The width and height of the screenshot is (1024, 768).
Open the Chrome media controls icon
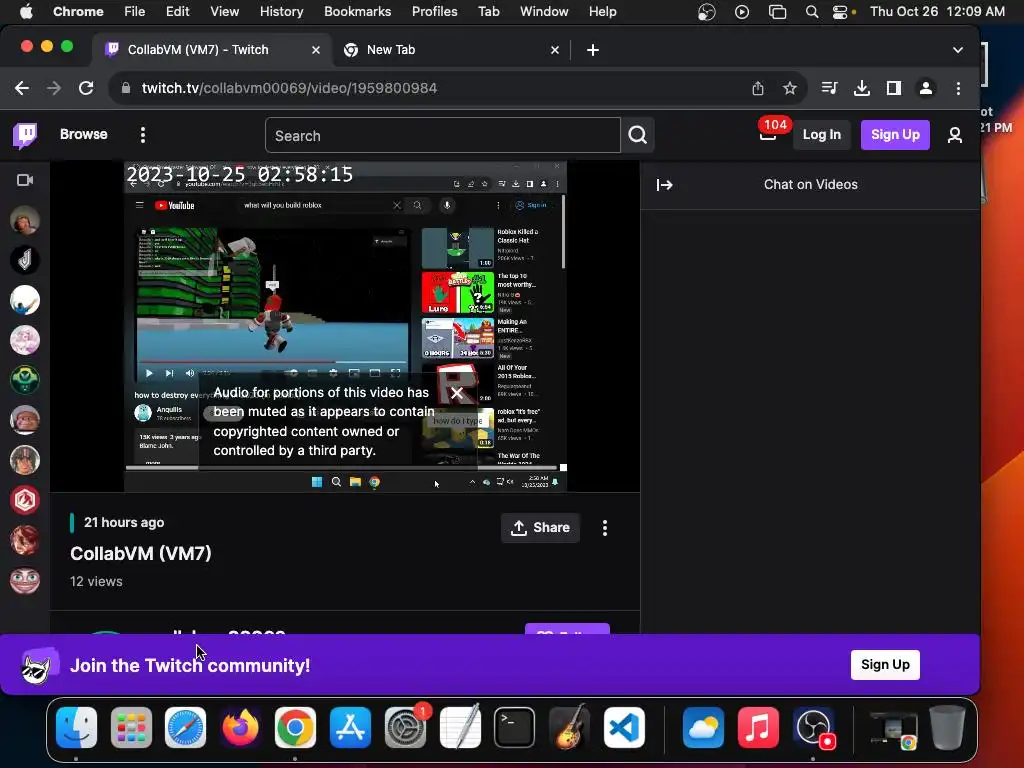tap(829, 88)
